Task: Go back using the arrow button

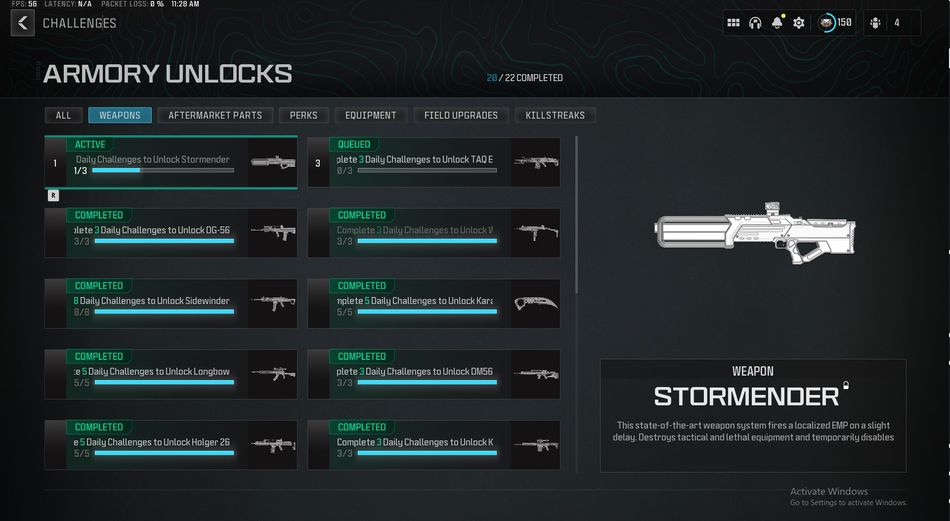Action: tap(22, 23)
